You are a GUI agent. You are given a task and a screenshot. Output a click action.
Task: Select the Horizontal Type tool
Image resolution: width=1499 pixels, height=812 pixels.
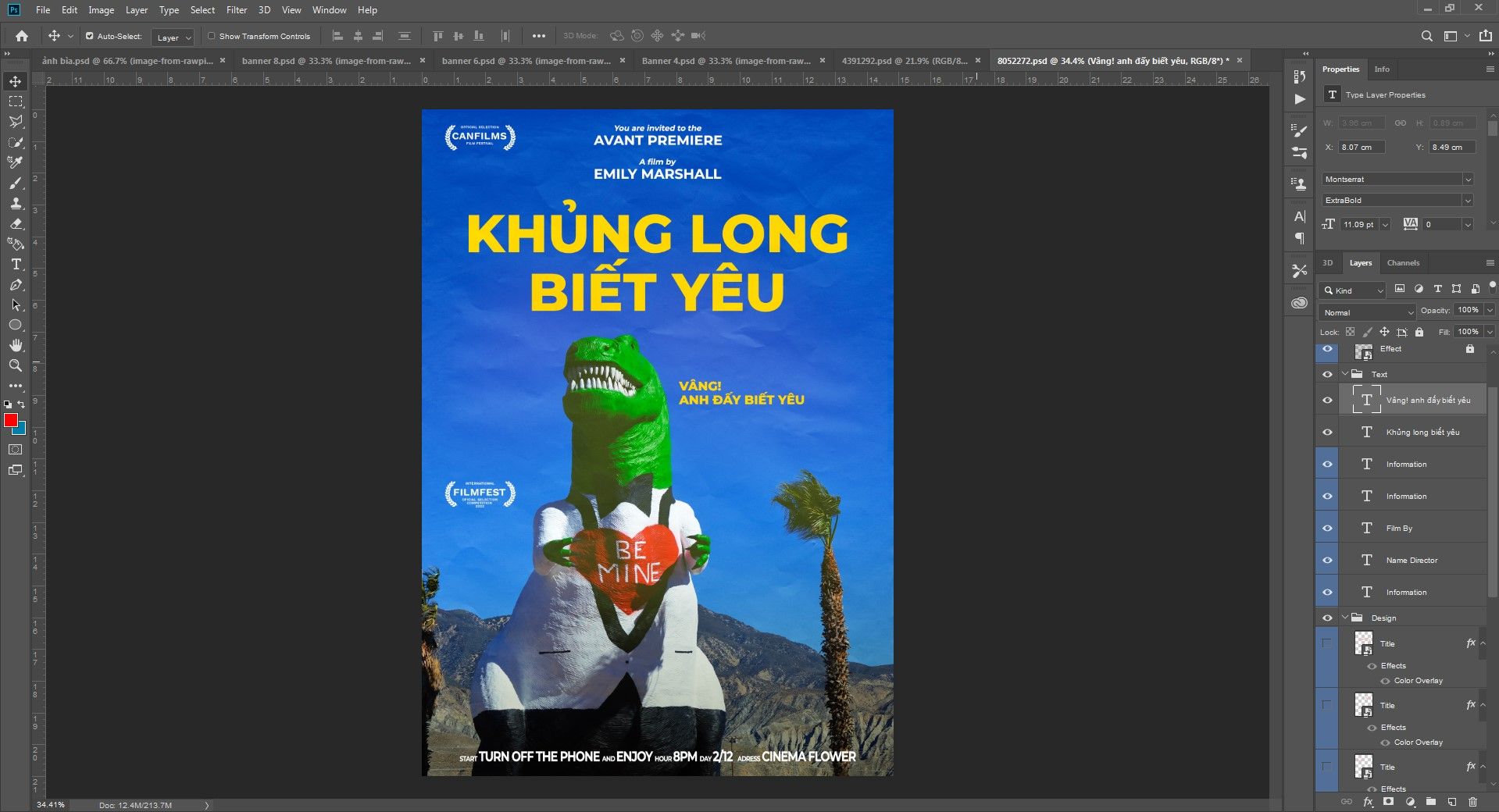coord(16,264)
